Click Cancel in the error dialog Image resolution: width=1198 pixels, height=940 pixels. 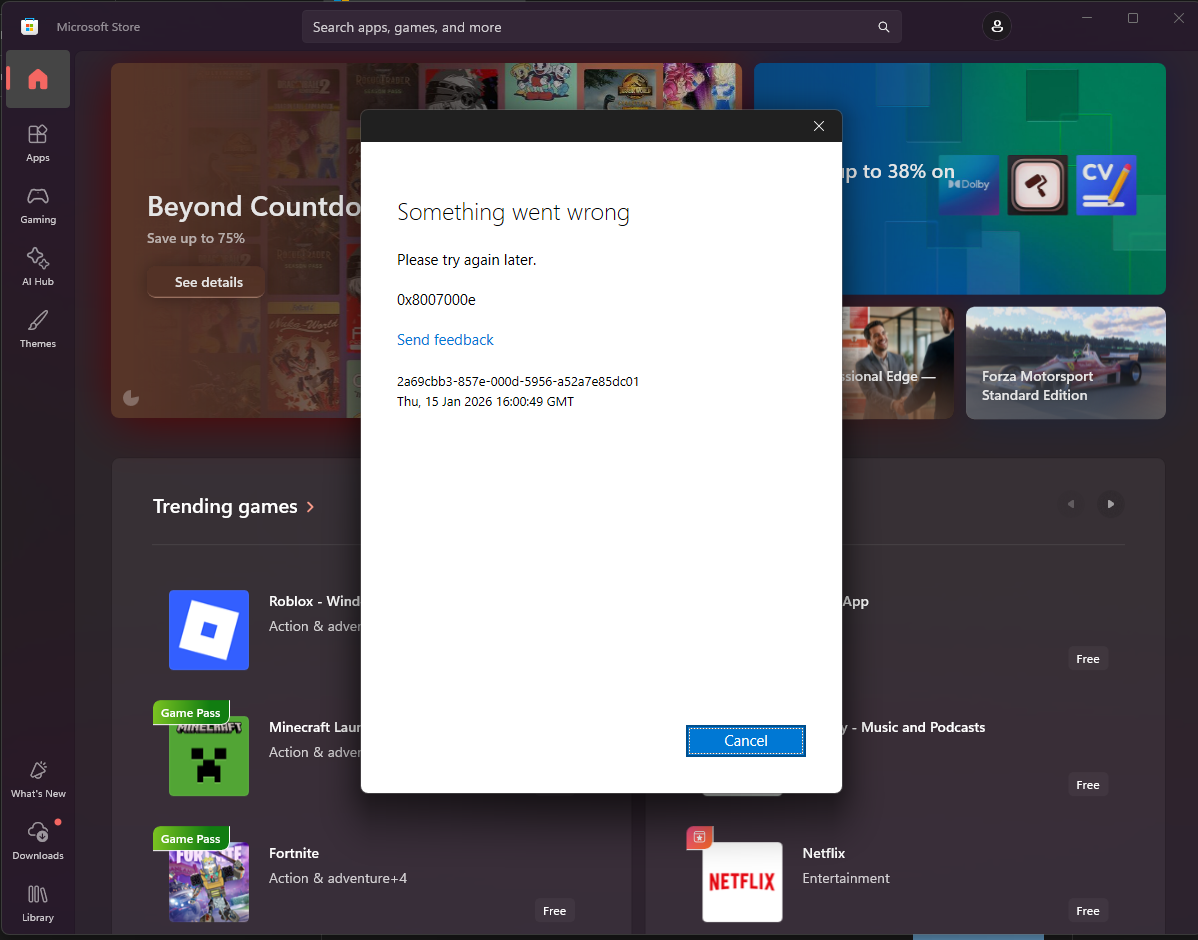pyautogui.click(x=745, y=741)
